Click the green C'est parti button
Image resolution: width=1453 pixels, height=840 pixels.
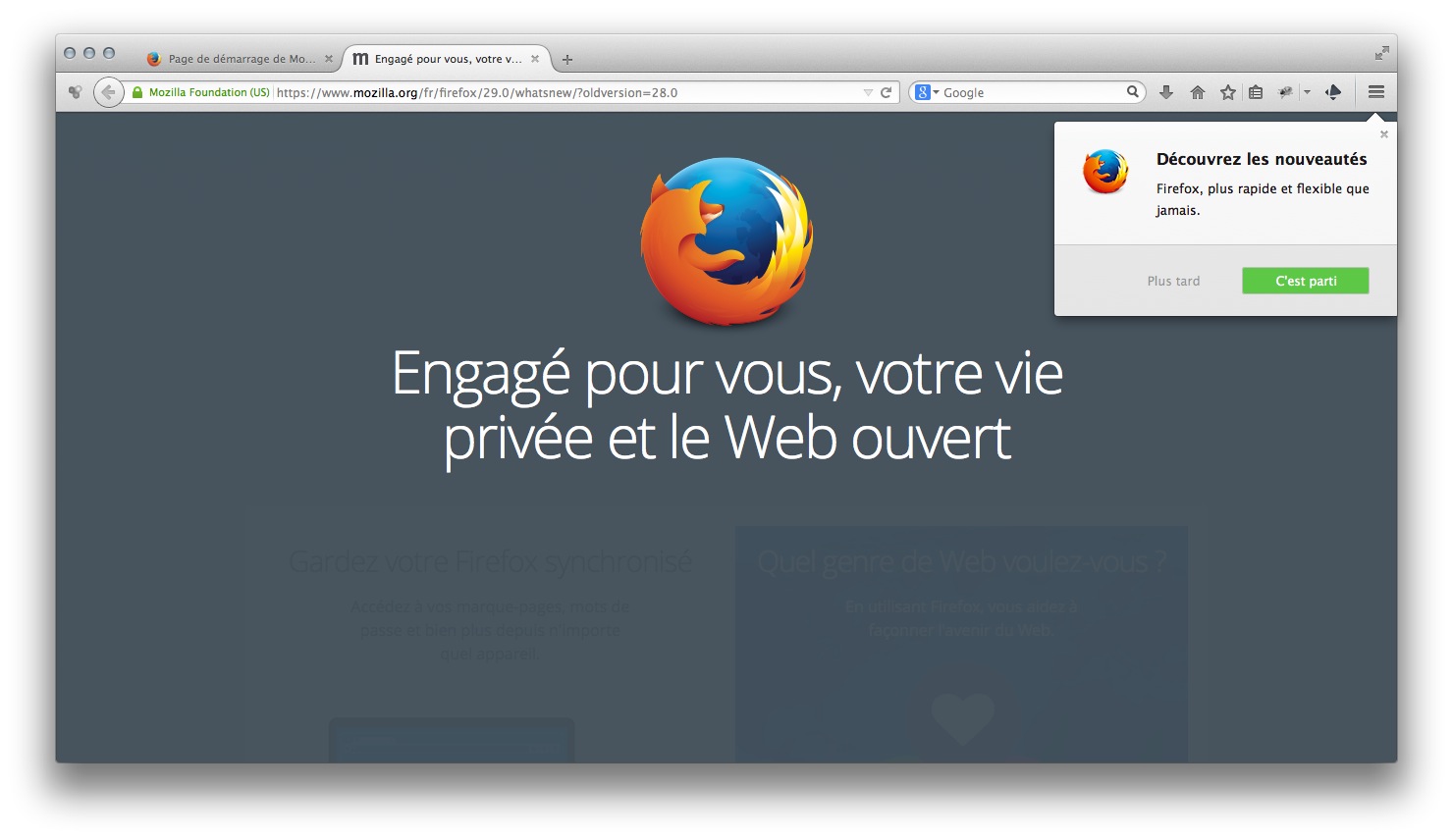[1306, 281]
